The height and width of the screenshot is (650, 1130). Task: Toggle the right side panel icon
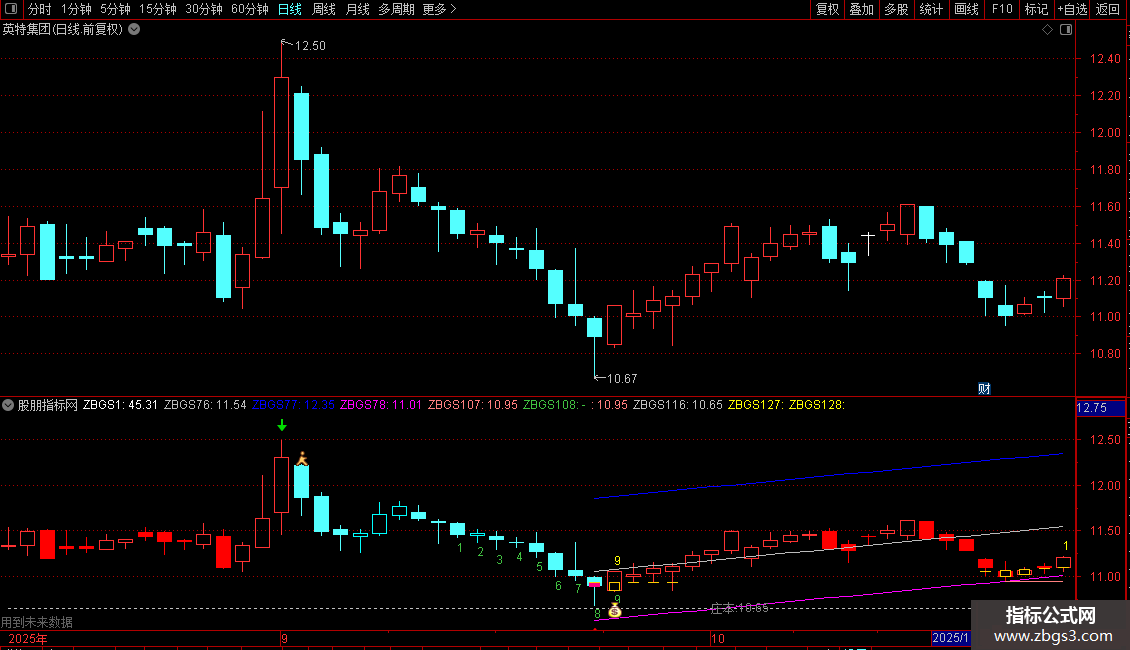click(x=1066, y=30)
